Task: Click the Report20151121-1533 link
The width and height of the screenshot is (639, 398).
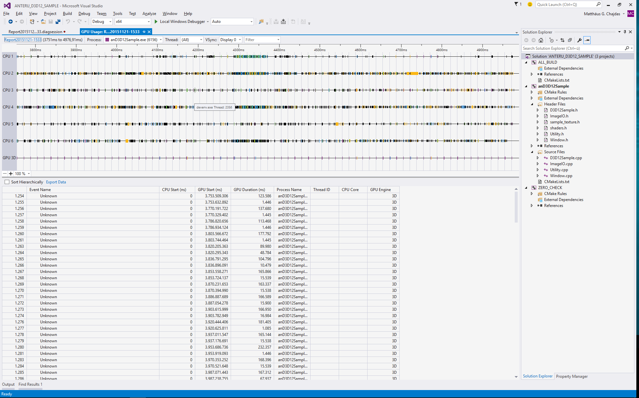Action: tap(23, 40)
